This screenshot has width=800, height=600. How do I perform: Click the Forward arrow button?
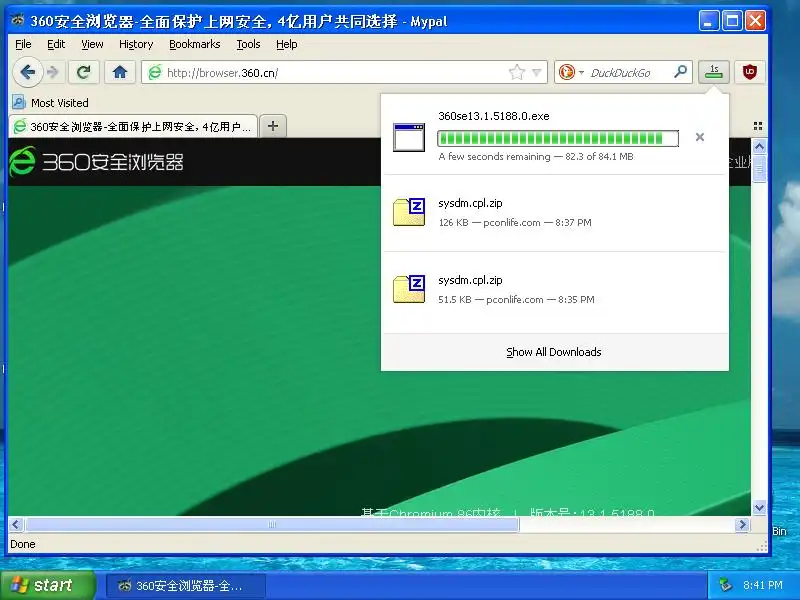point(53,72)
